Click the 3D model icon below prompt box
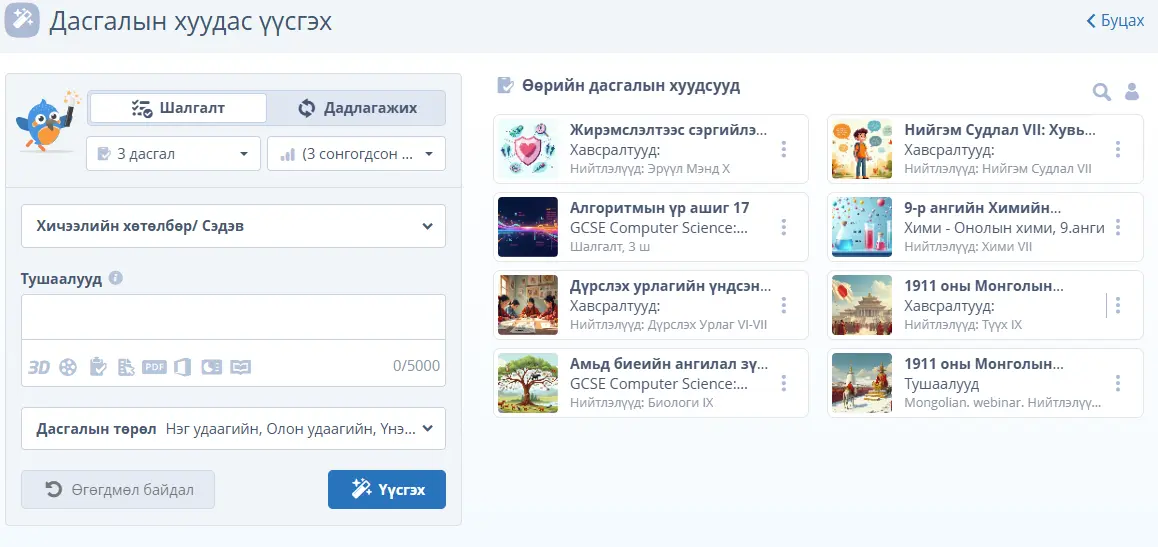This screenshot has height=547, width=1158. (39, 367)
